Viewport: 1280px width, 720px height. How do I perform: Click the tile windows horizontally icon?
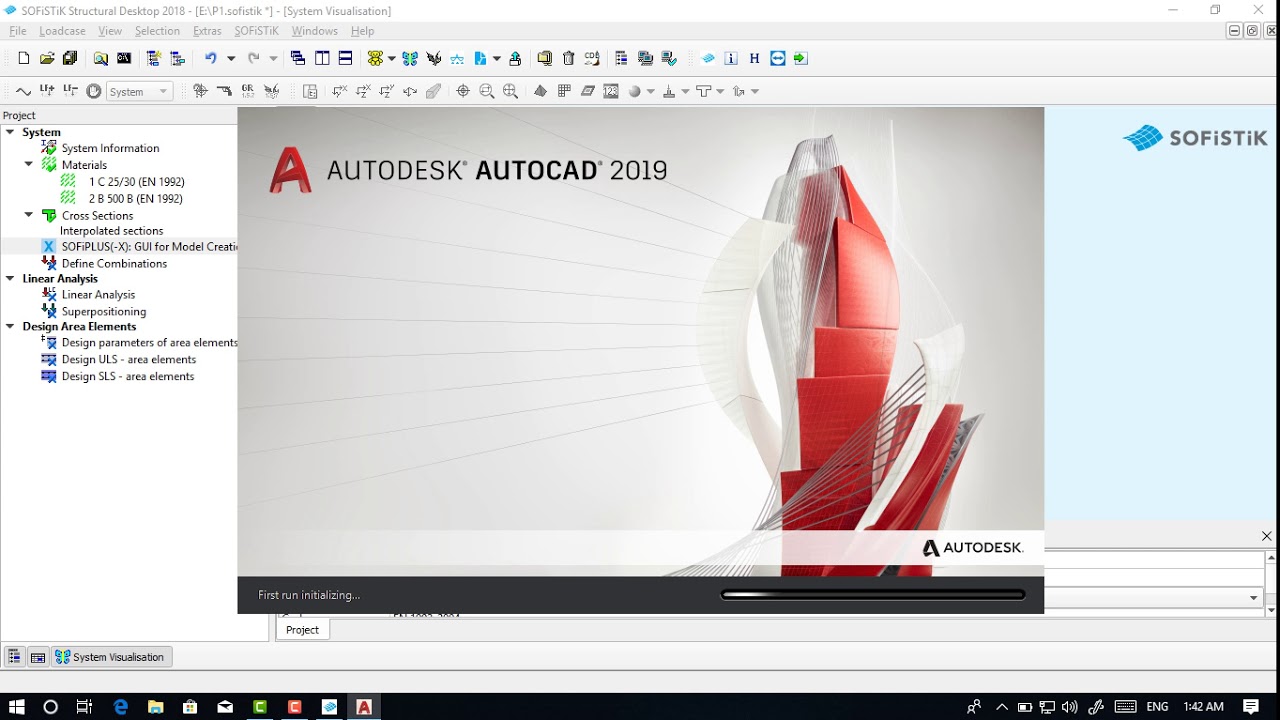coord(345,58)
